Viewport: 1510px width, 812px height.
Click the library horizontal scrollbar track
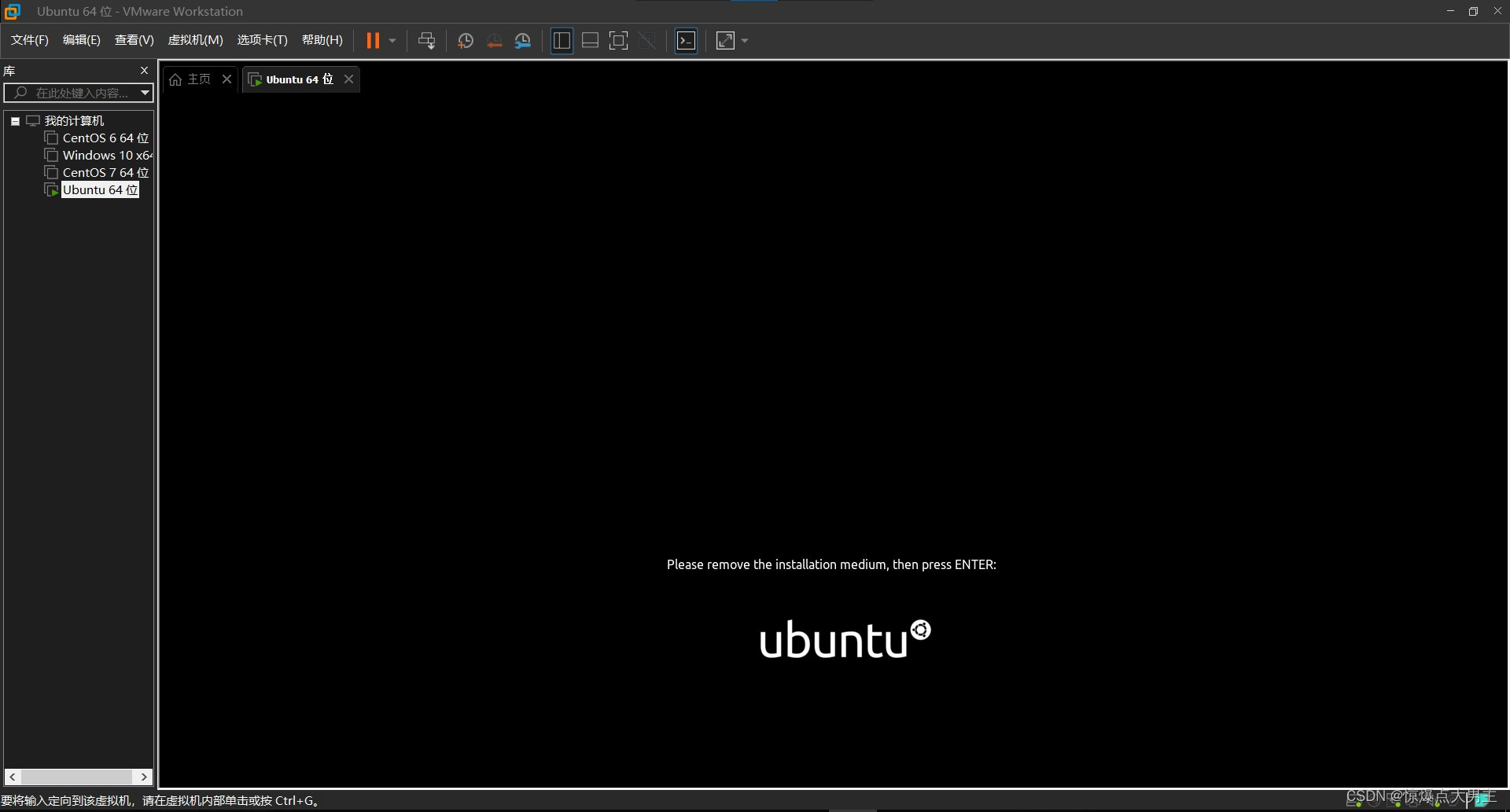coord(78,777)
